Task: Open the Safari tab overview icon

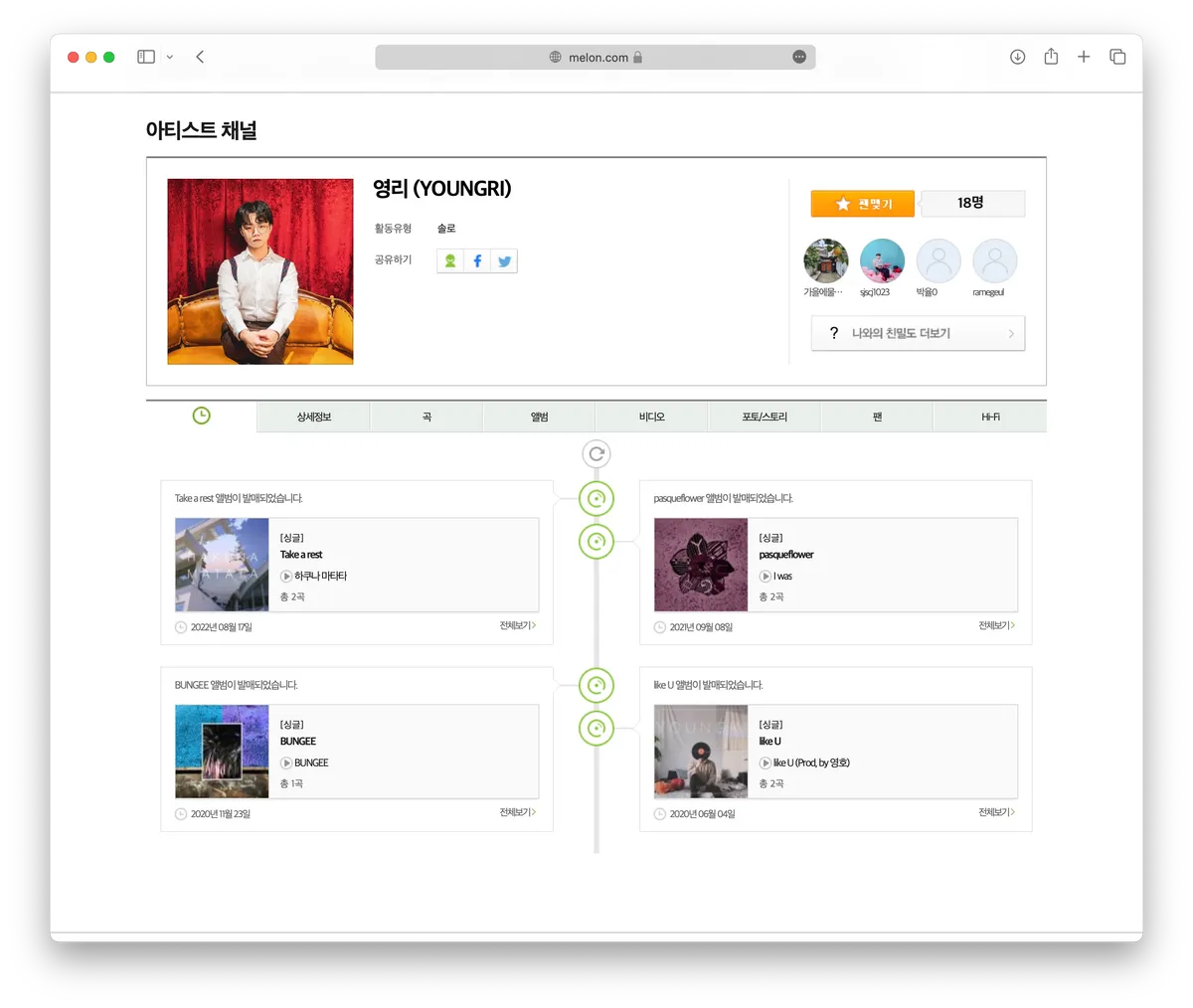Action: 1117,57
